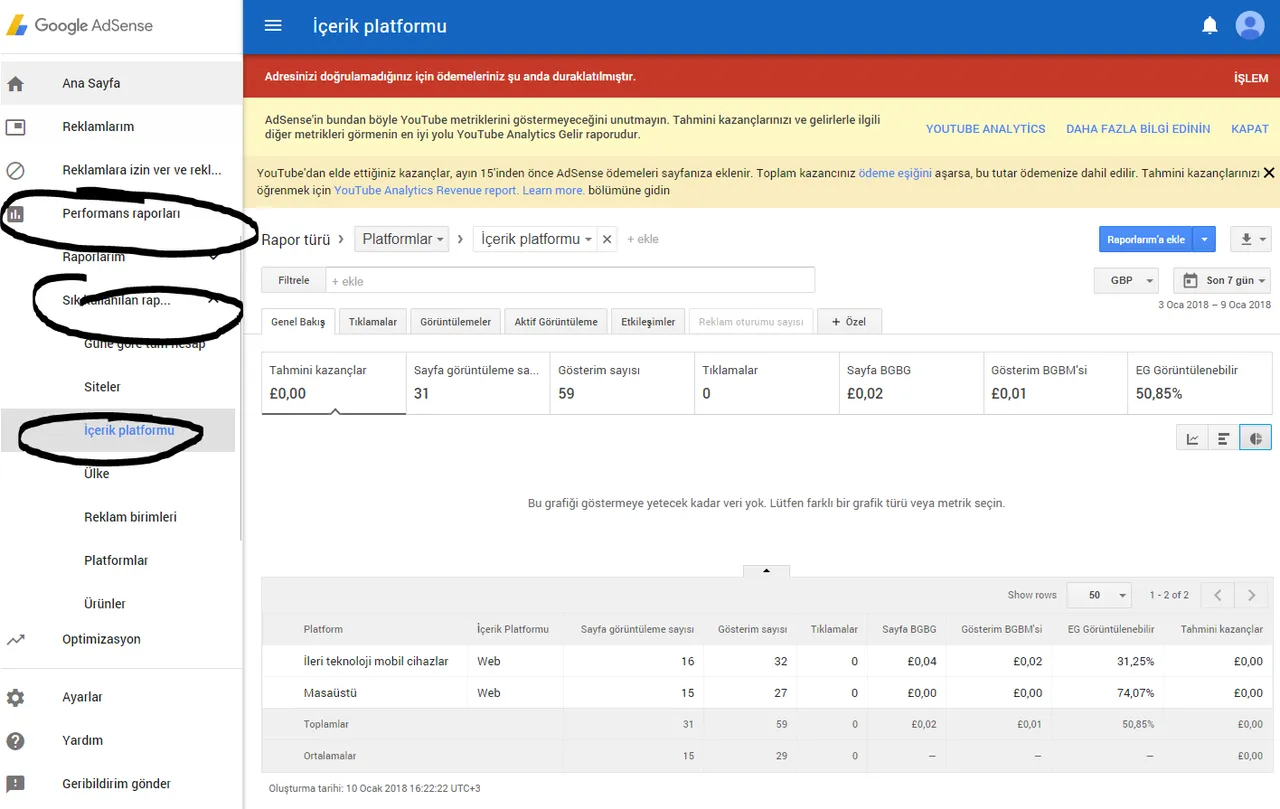The height and width of the screenshot is (809, 1280).
Task: Open YouTube Analytics Revenue report link
Action: click(x=426, y=190)
